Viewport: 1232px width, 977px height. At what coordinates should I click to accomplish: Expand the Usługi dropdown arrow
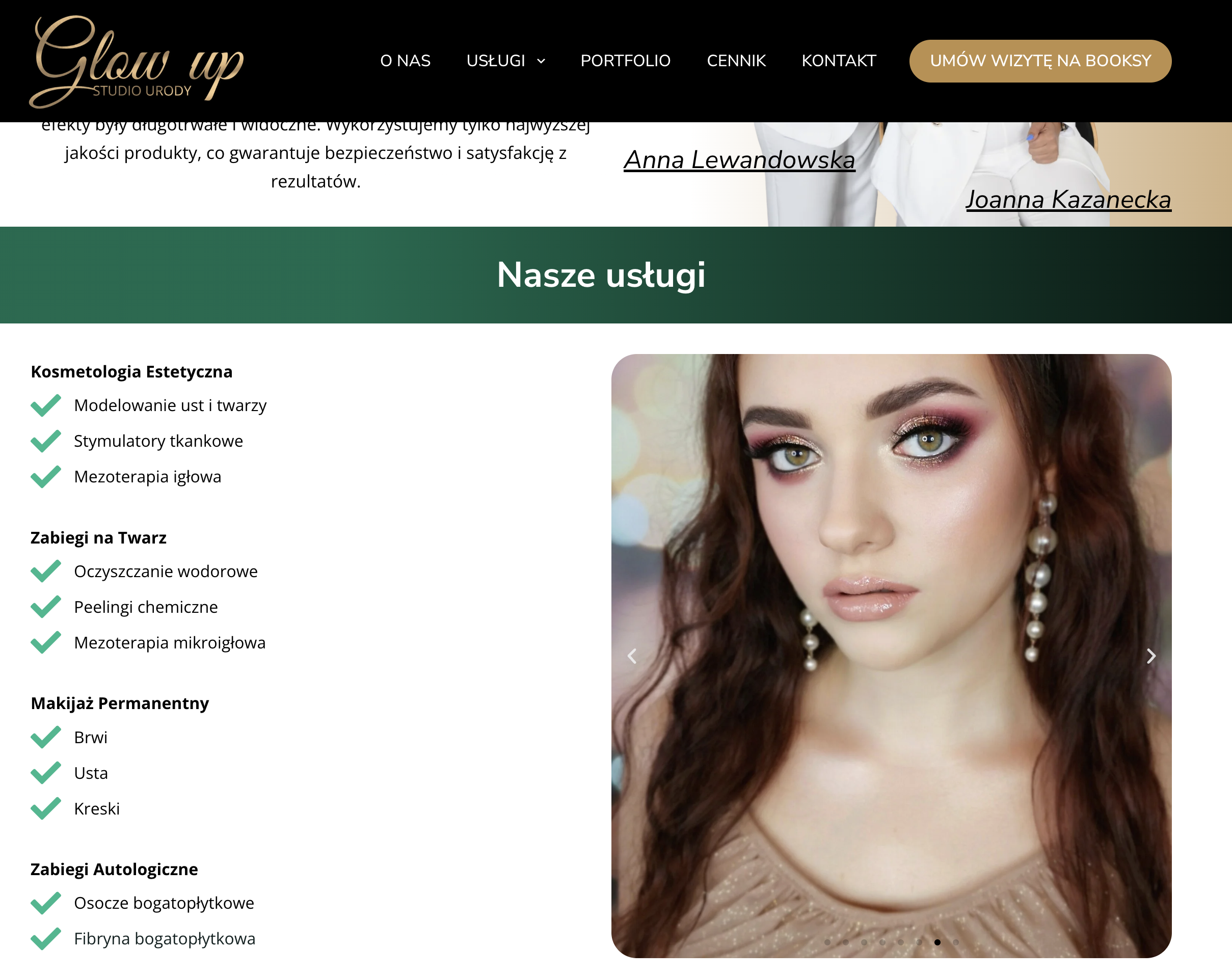pyautogui.click(x=541, y=61)
